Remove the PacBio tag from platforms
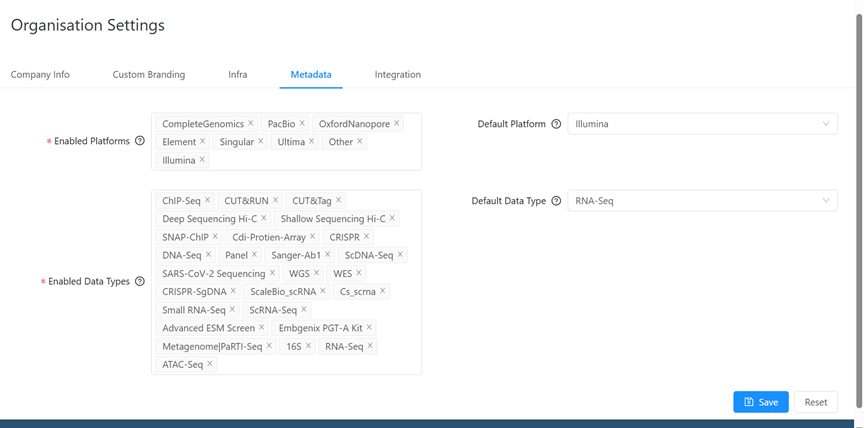 302,124
